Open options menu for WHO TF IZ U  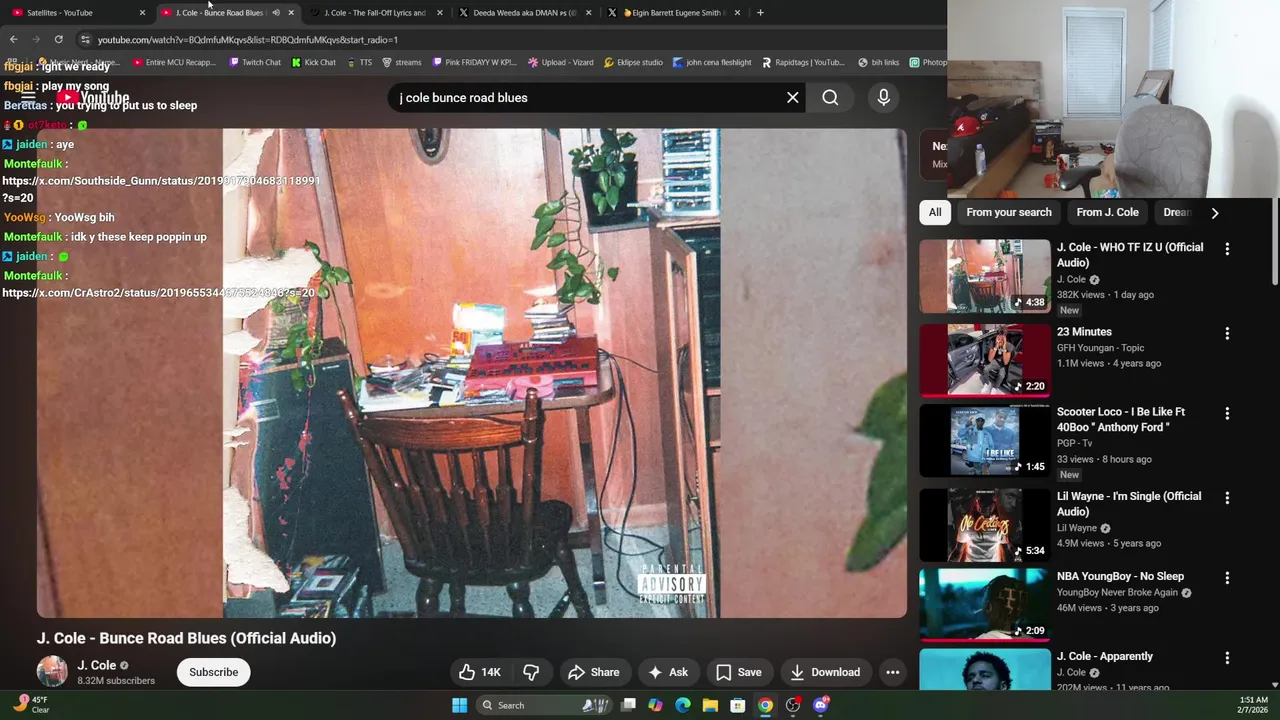[1227, 248]
